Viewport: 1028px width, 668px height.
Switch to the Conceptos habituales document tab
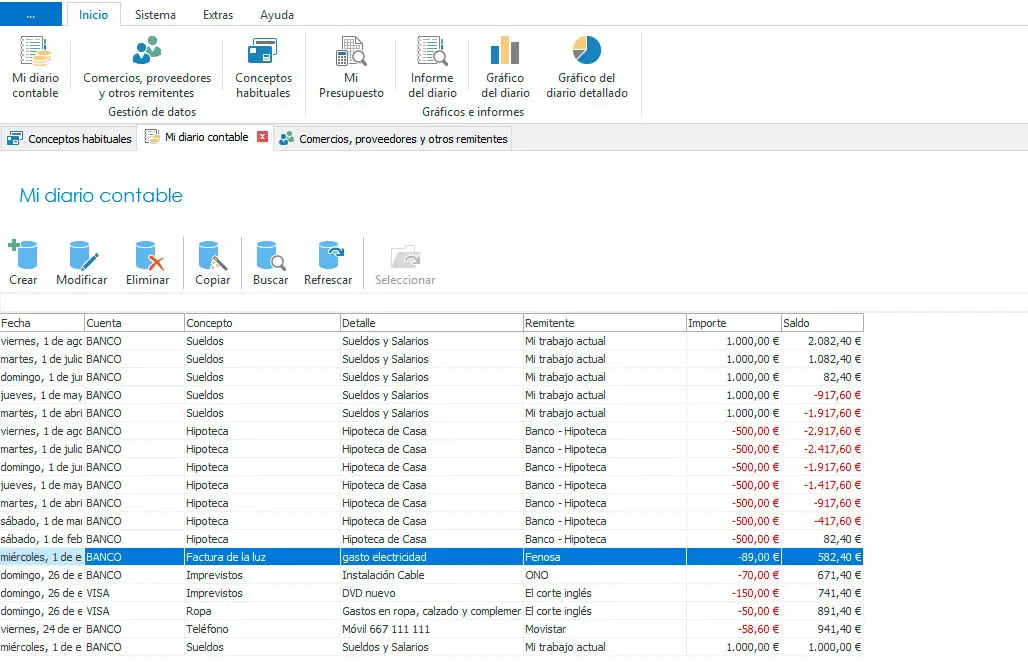pos(70,139)
